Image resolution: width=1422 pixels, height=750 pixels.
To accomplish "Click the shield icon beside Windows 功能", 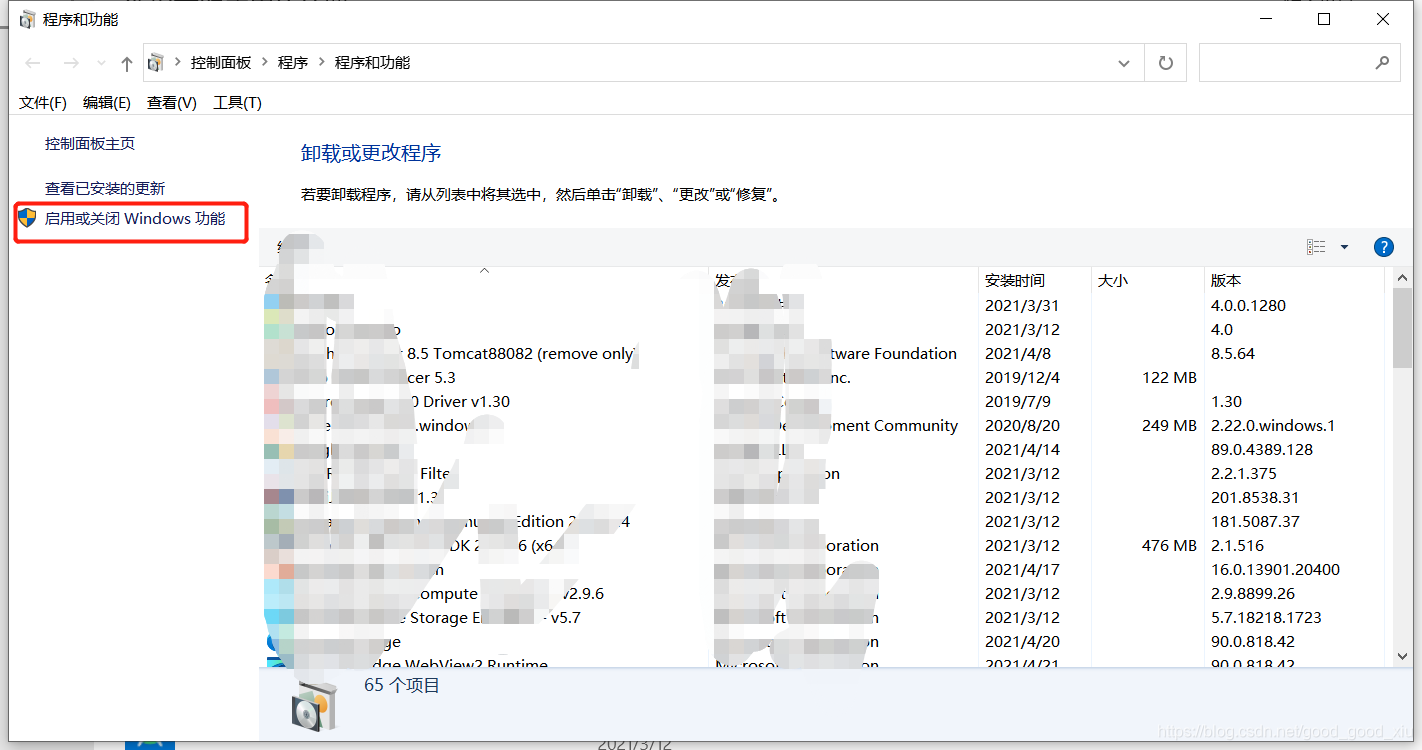I will (x=27, y=218).
